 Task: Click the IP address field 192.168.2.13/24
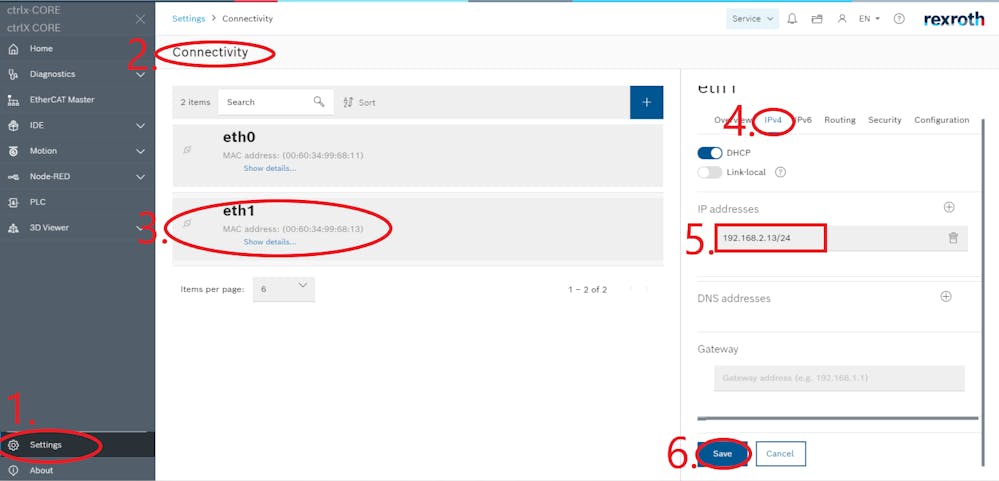pyautogui.click(x=840, y=238)
